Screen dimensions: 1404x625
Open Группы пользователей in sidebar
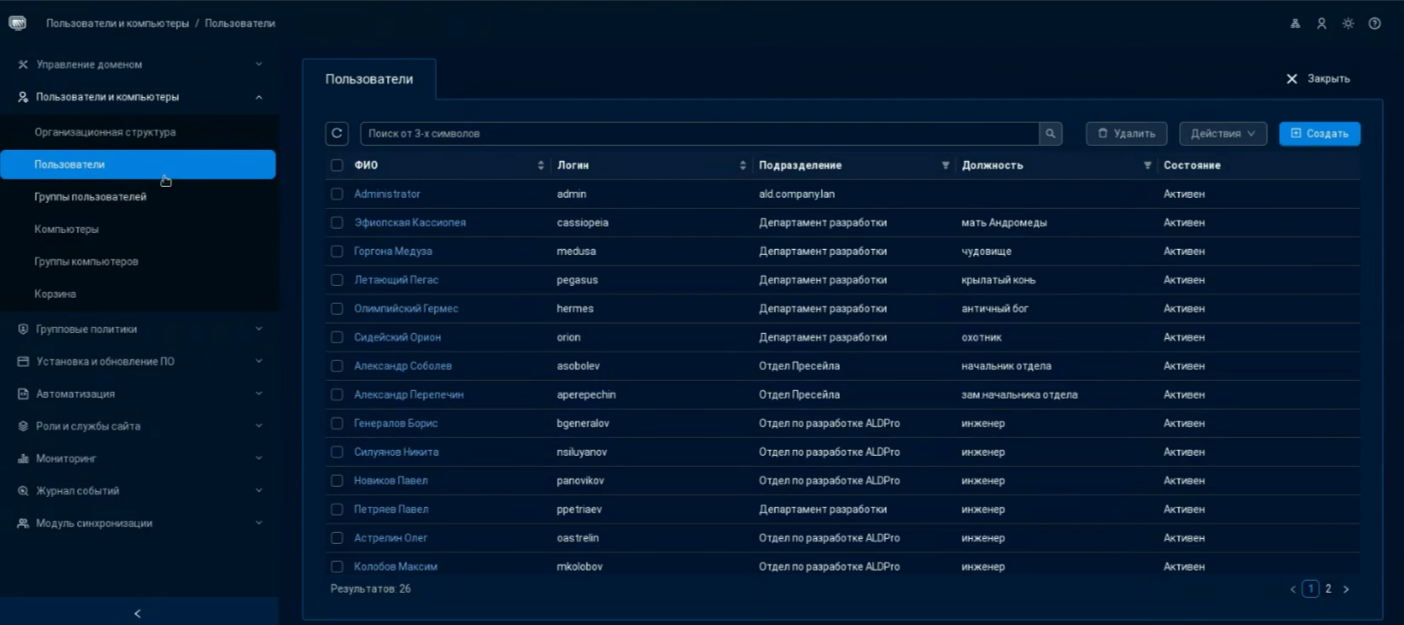click(x=90, y=197)
